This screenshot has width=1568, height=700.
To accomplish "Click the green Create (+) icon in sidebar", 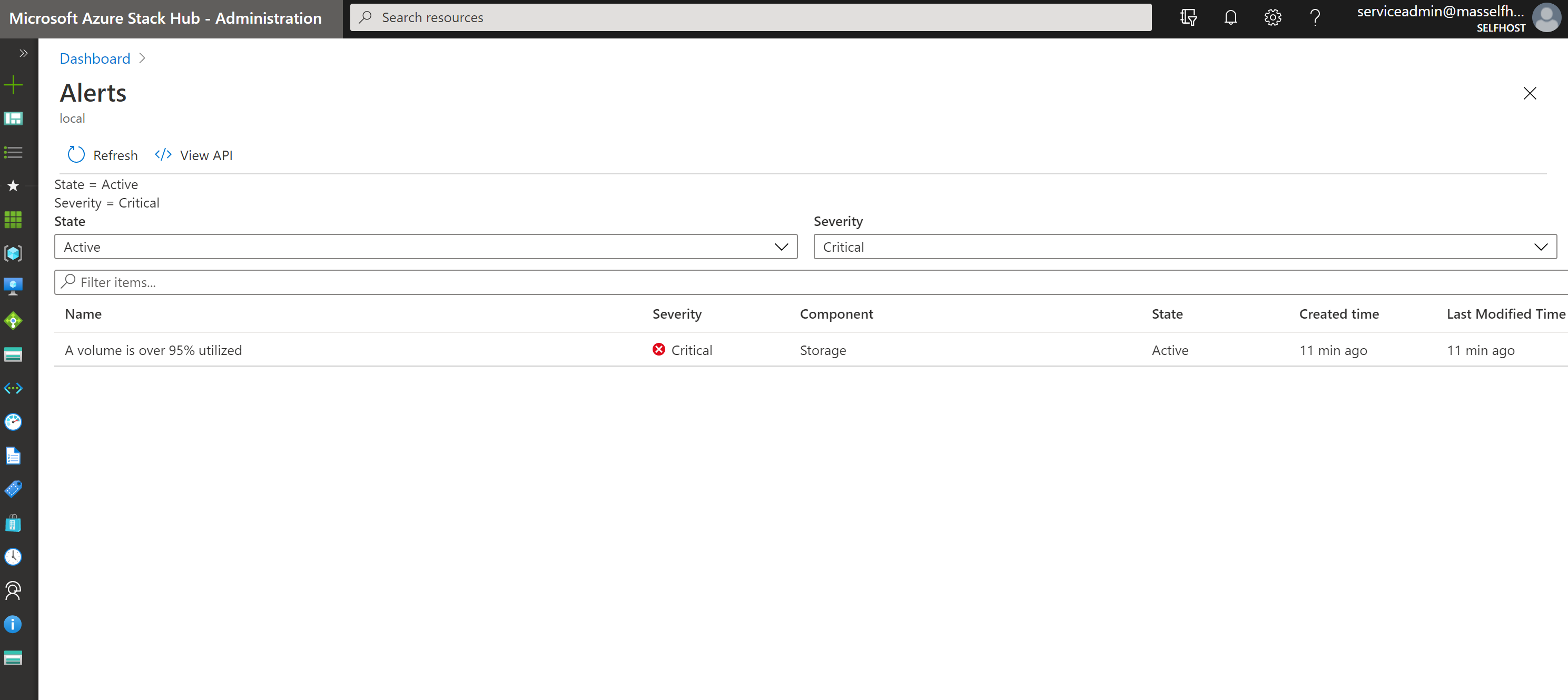I will pos(13,85).
